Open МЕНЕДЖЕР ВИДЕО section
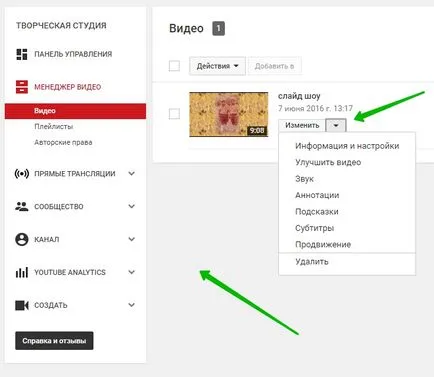Viewport: 434px width, 377px height. click(68, 87)
